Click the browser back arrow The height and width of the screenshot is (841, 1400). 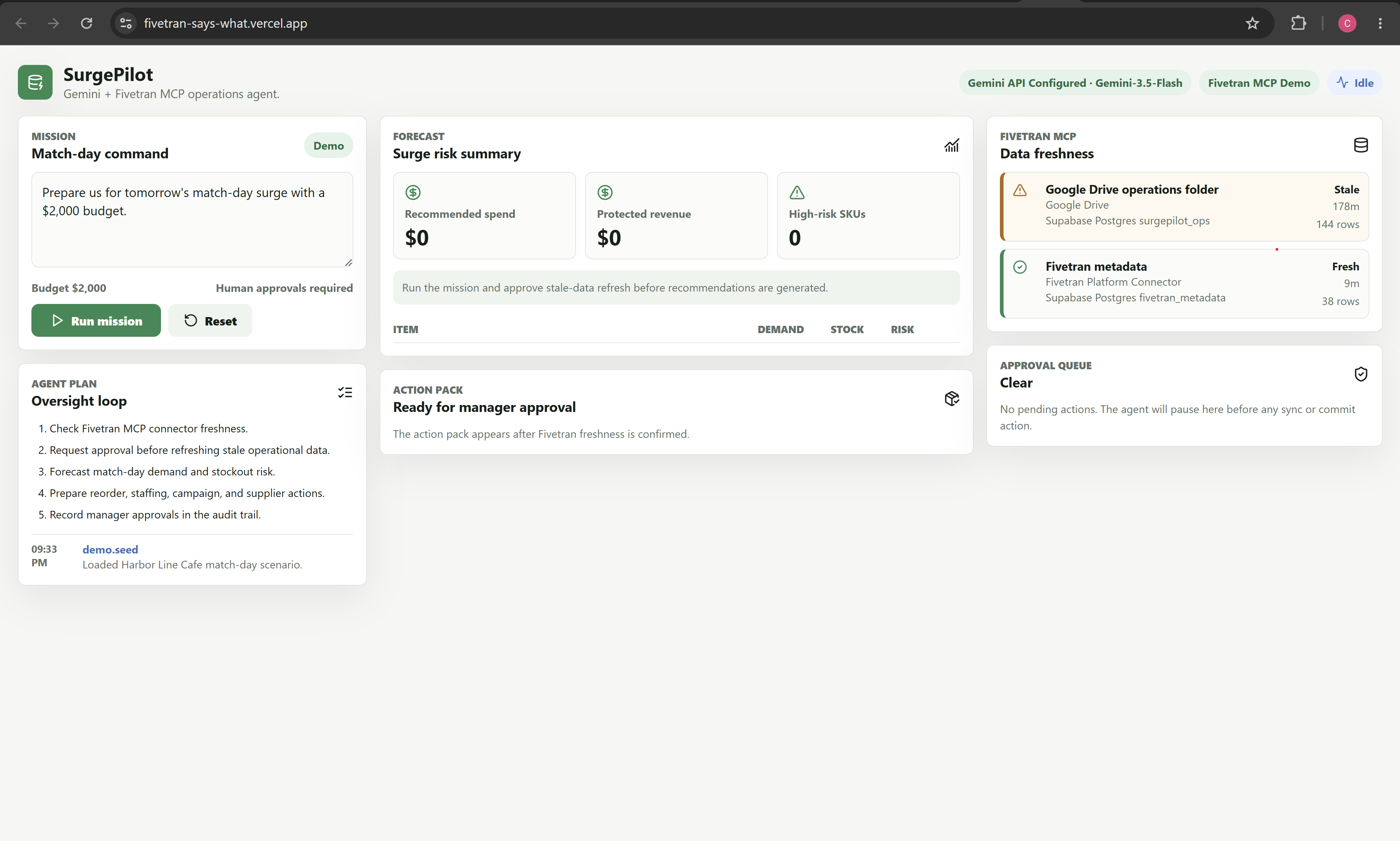(x=21, y=23)
